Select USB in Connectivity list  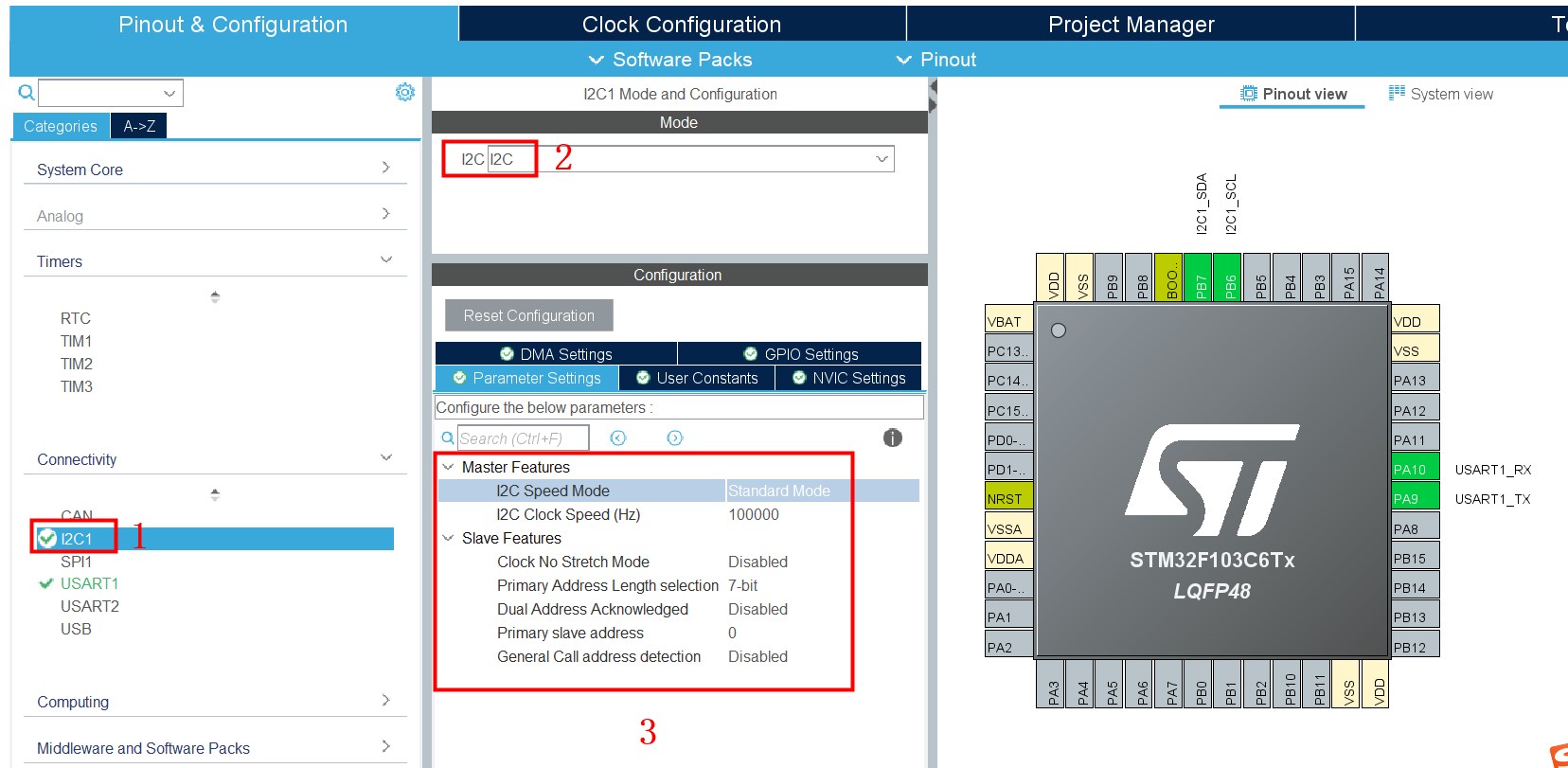coord(76,629)
